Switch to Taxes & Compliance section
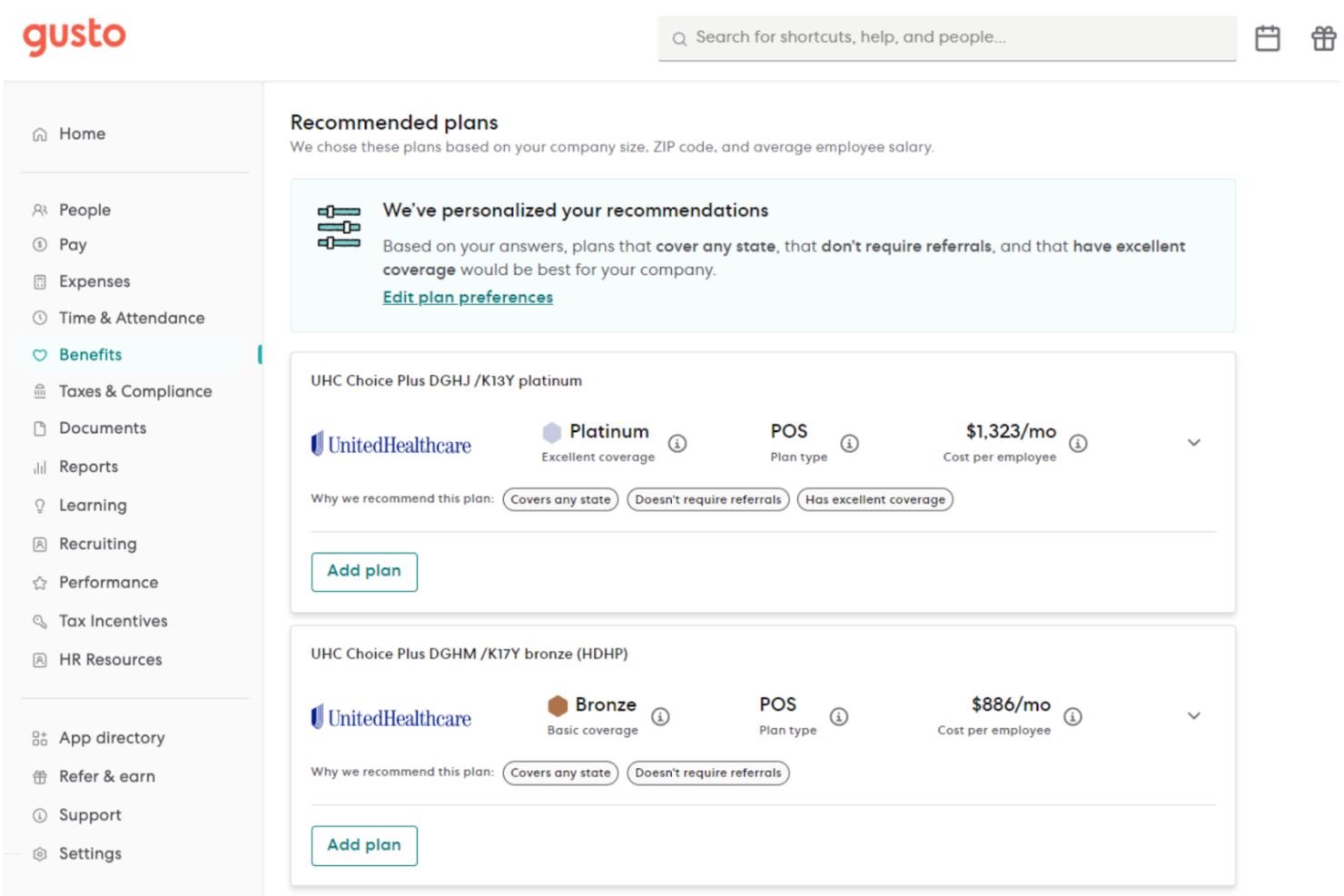 coord(134,390)
